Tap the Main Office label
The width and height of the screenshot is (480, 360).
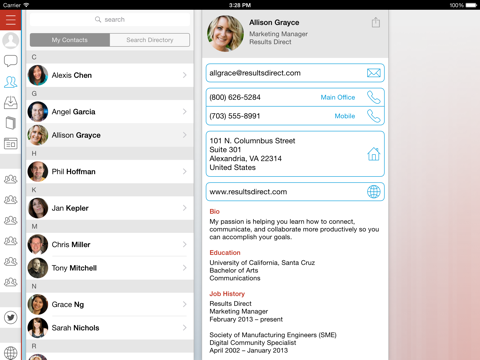[338, 97]
